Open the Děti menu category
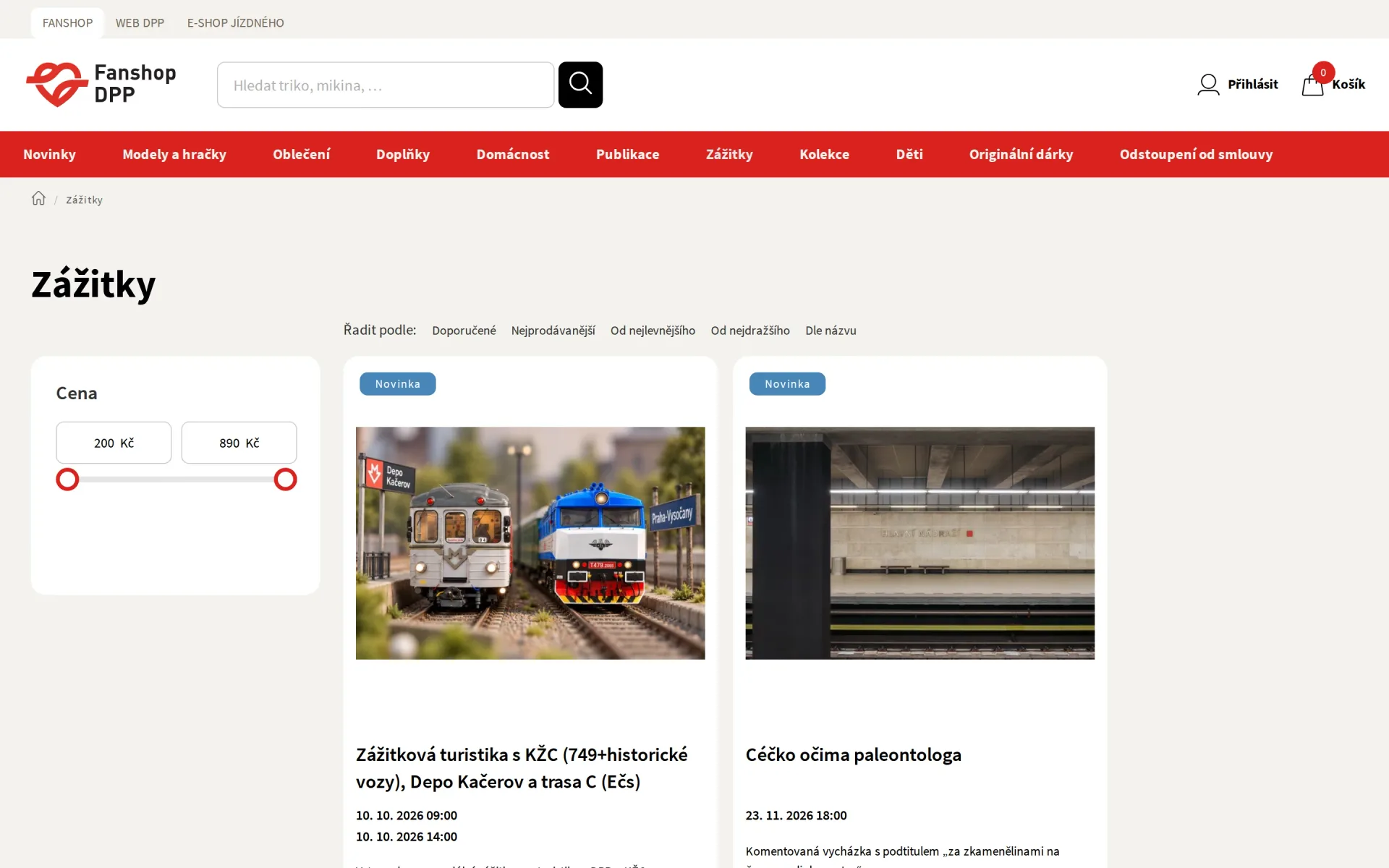Viewport: 1389px width, 868px height. pos(909,154)
